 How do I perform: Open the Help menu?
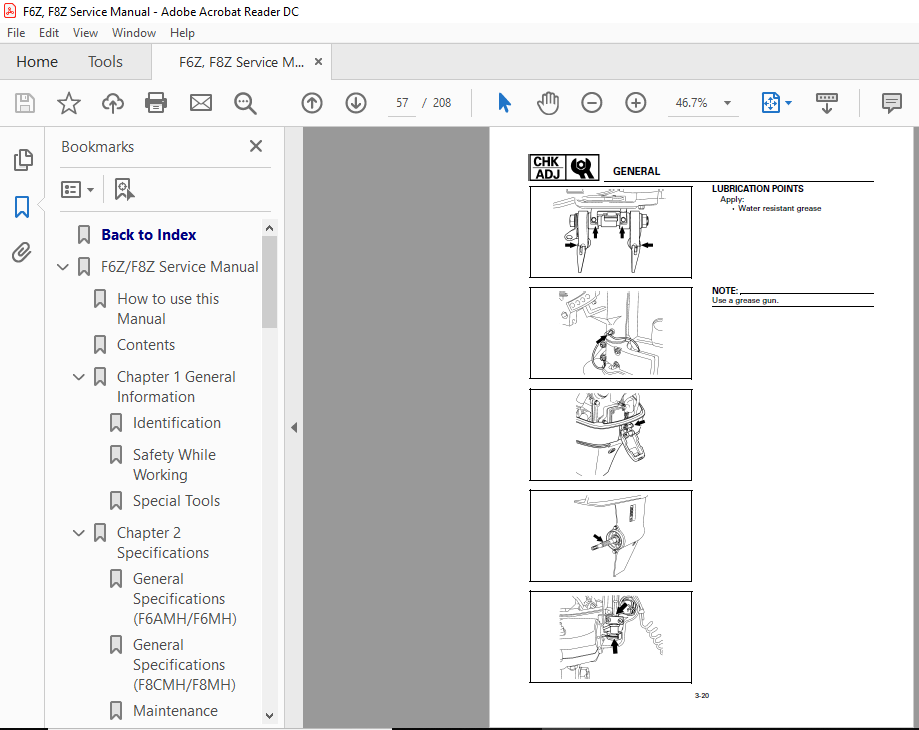click(182, 33)
